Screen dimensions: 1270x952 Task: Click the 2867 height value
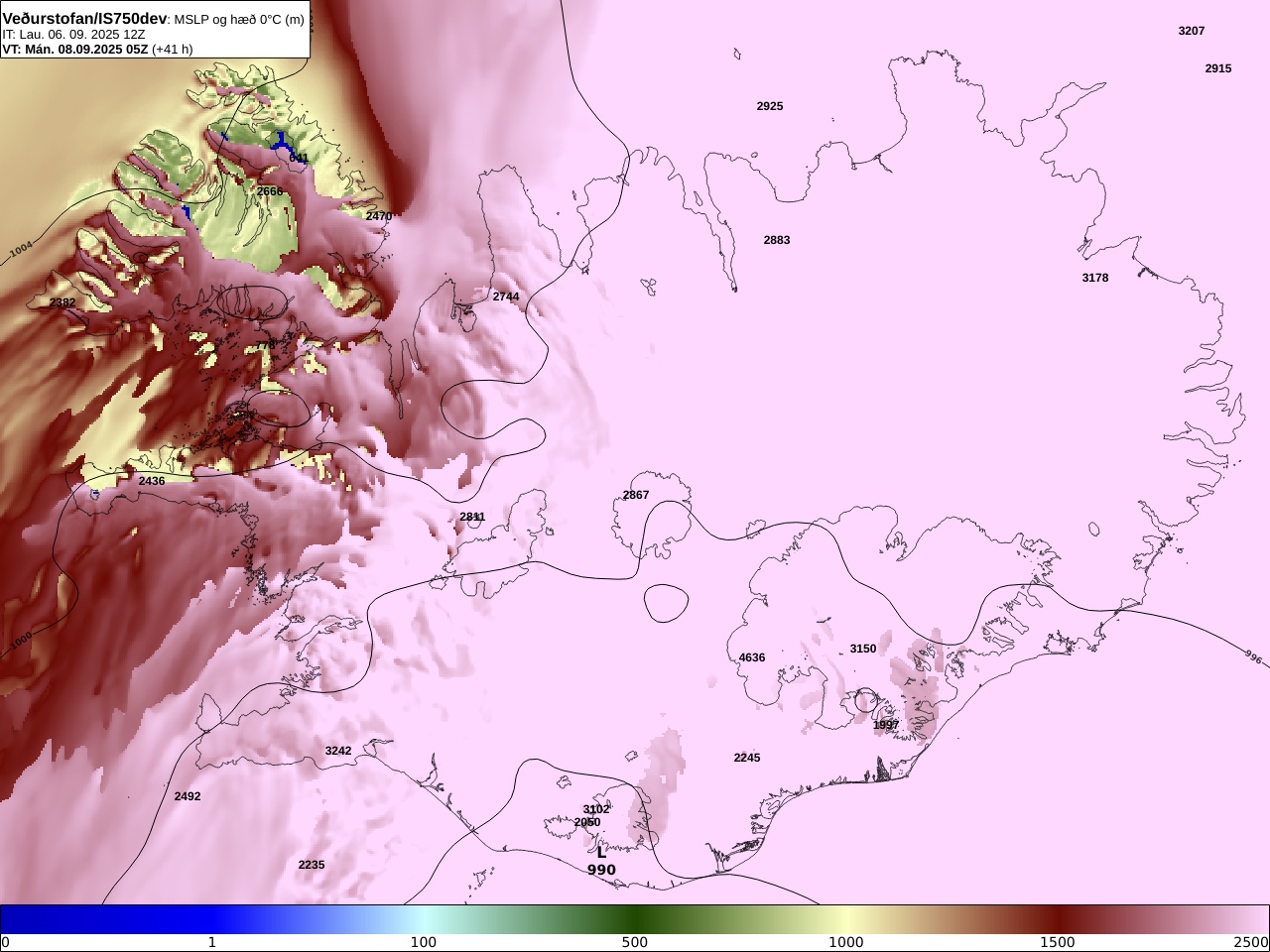636,495
